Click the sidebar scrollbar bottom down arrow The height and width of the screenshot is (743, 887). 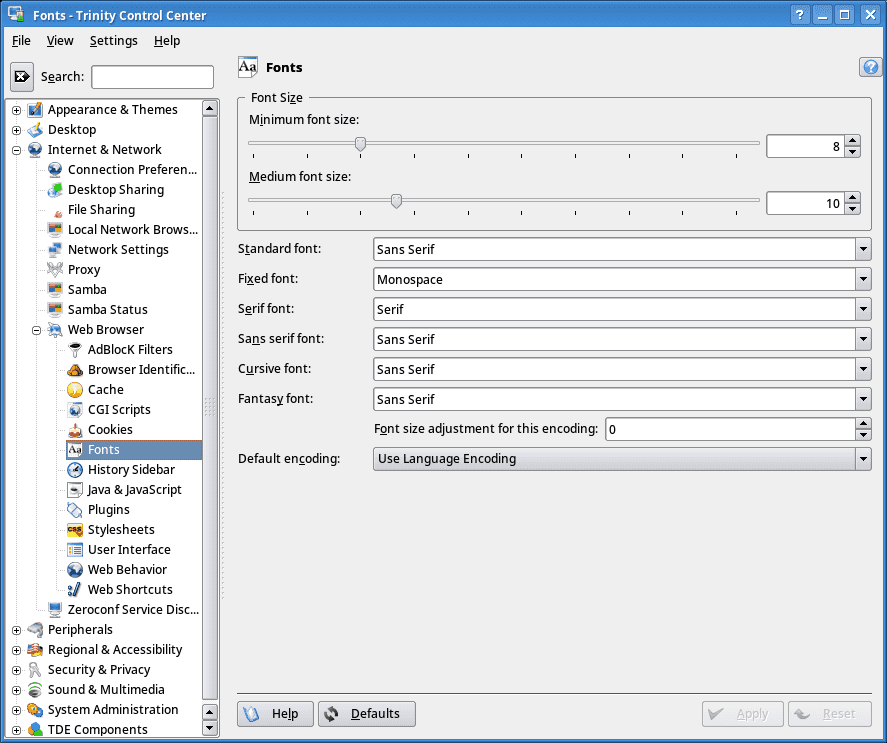tap(210, 728)
